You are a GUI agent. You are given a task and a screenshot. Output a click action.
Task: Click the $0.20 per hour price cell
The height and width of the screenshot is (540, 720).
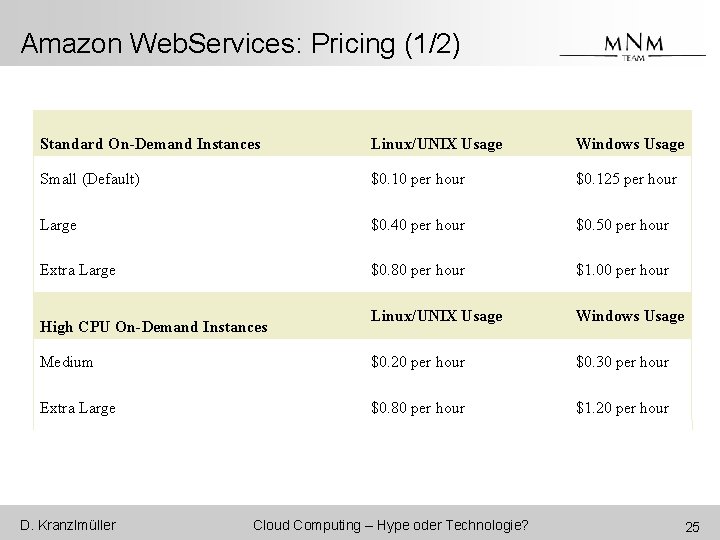(x=417, y=362)
